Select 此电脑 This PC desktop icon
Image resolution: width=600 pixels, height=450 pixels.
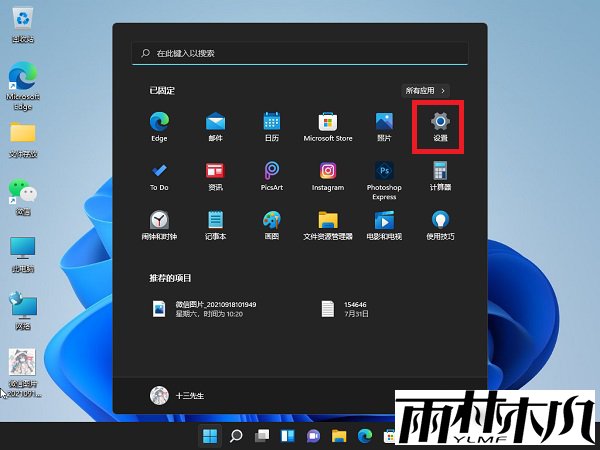click(x=23, y=254)
